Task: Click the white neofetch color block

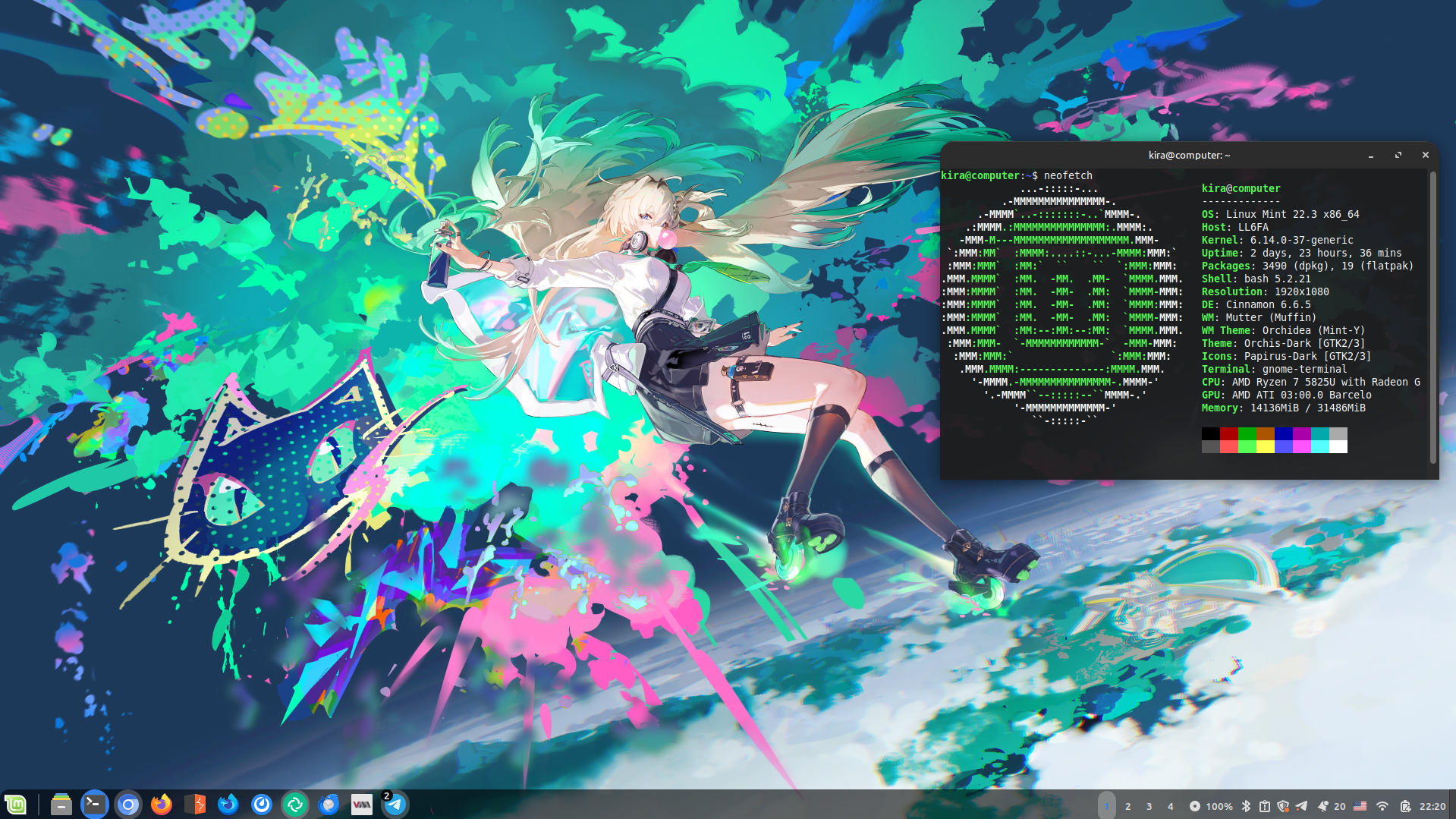Action: coord(1338,446)
